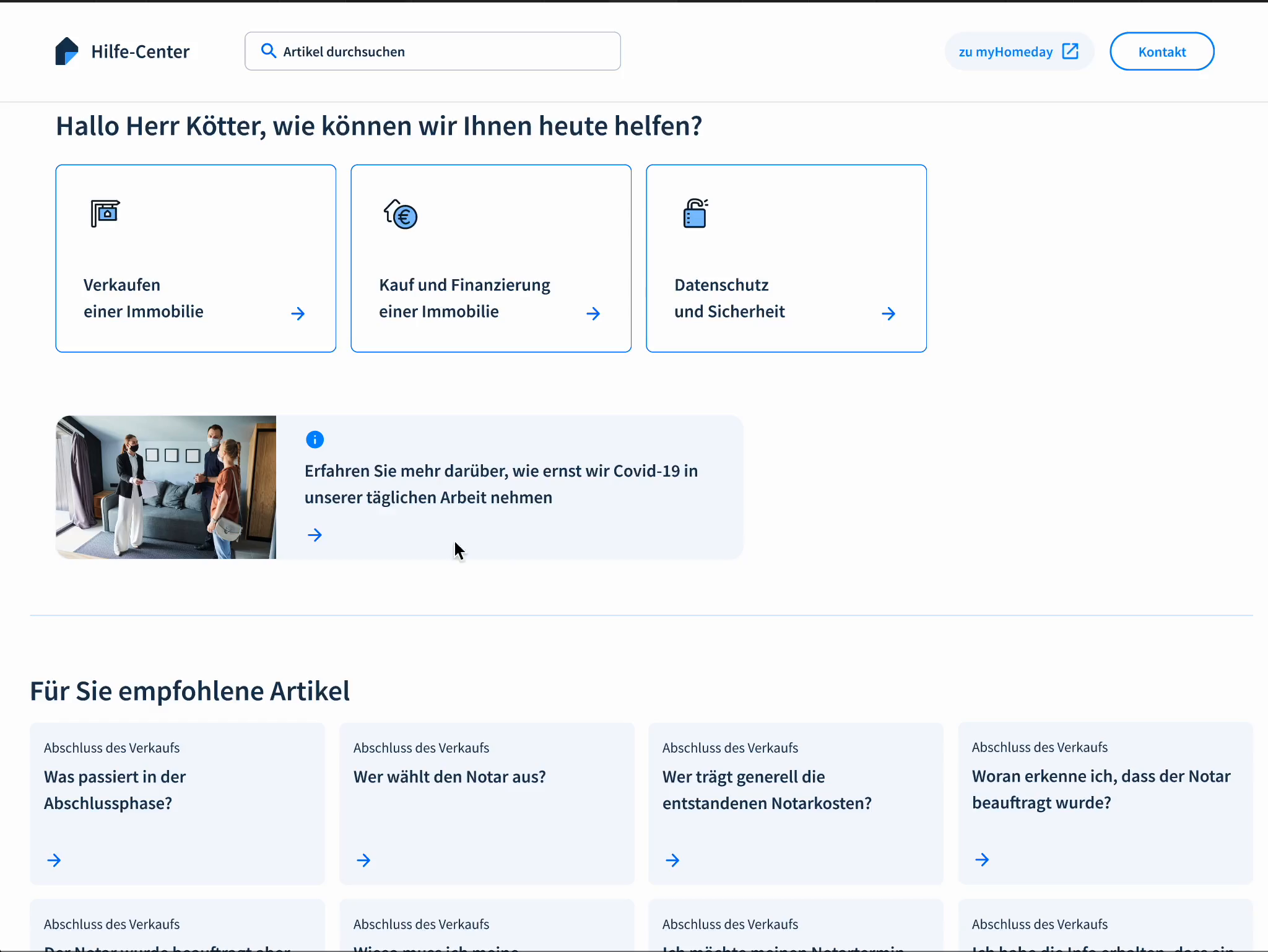Open article 'Wer trägt generell die entstandenen Notarkosten?'
This screenshot has width=1268, height=952.
tap(766, 790)
